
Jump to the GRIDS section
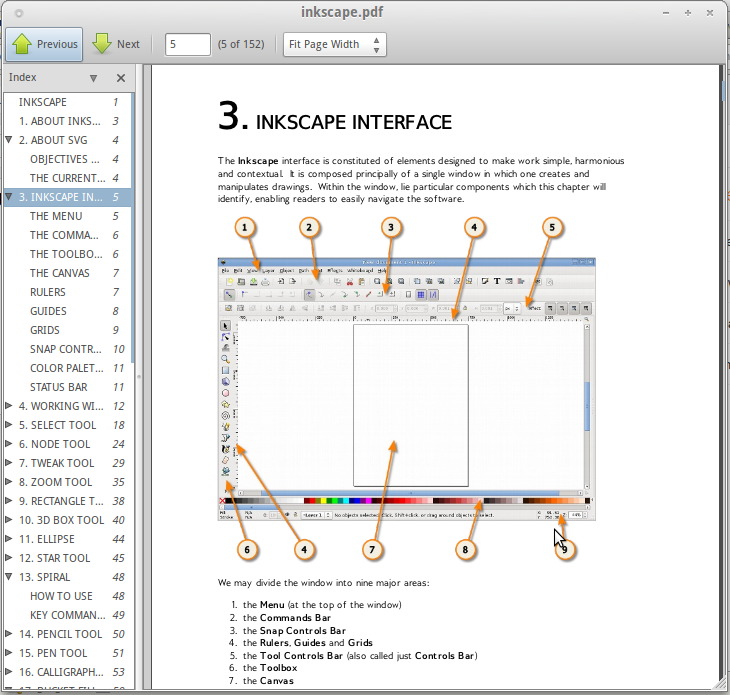tap(68, 331)
